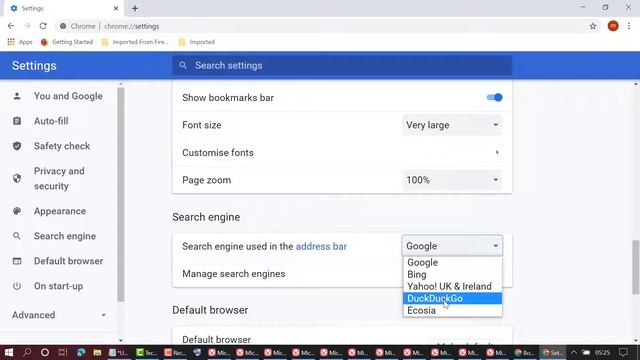
Task: Click the power icon beside On start-up
Action: (17, 286)
